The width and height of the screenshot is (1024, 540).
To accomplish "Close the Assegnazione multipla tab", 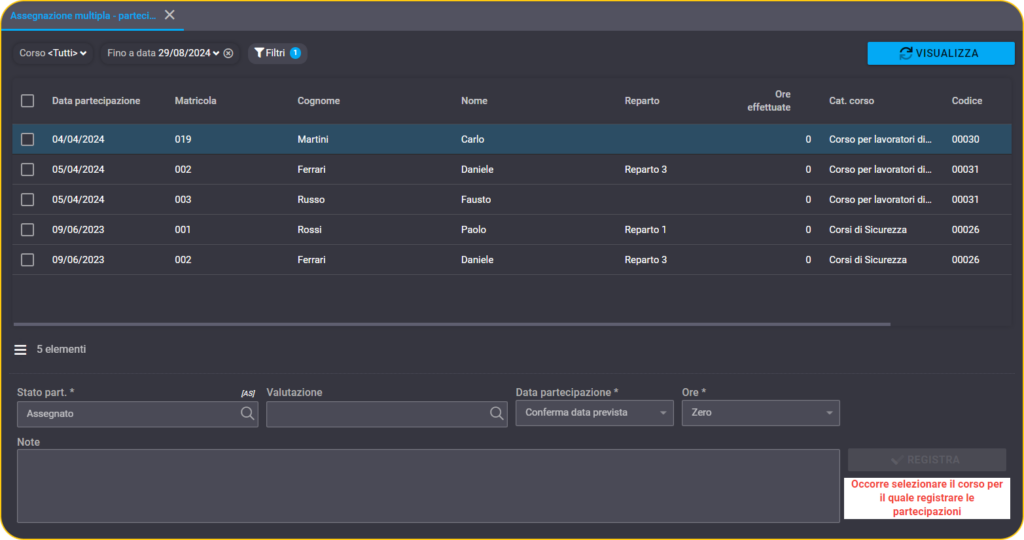I will 170,15.
